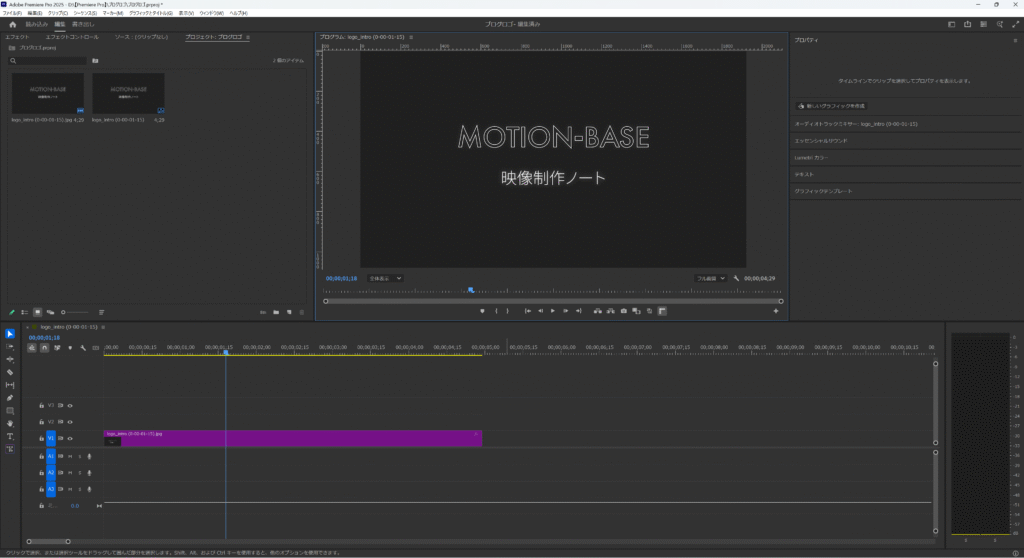Step forward one frame in Program Monitor
The image size is (1024, 558).
click(x=566, y=311)
